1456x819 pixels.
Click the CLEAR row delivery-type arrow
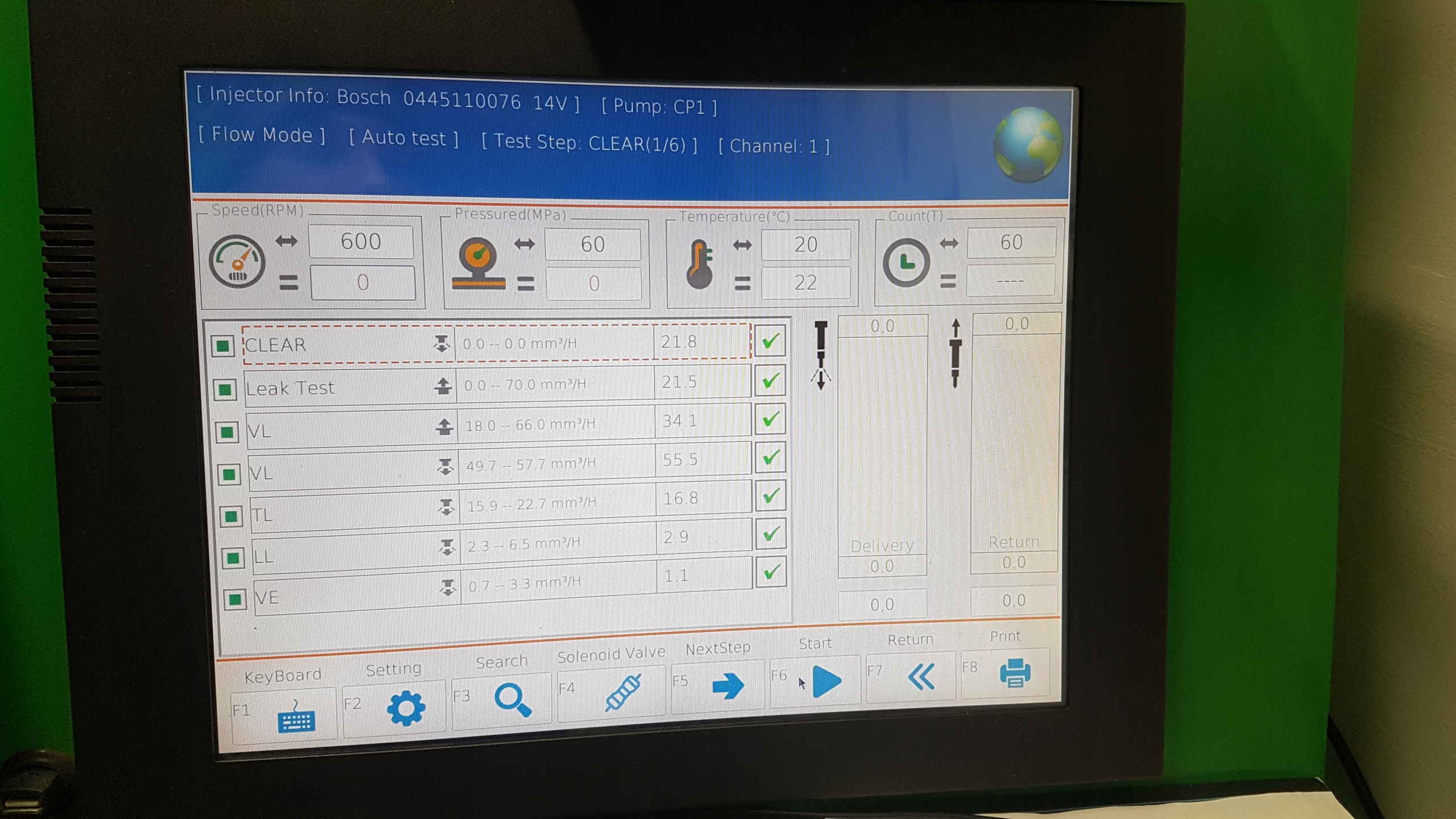pyautogui.click(x=441, y=344)
